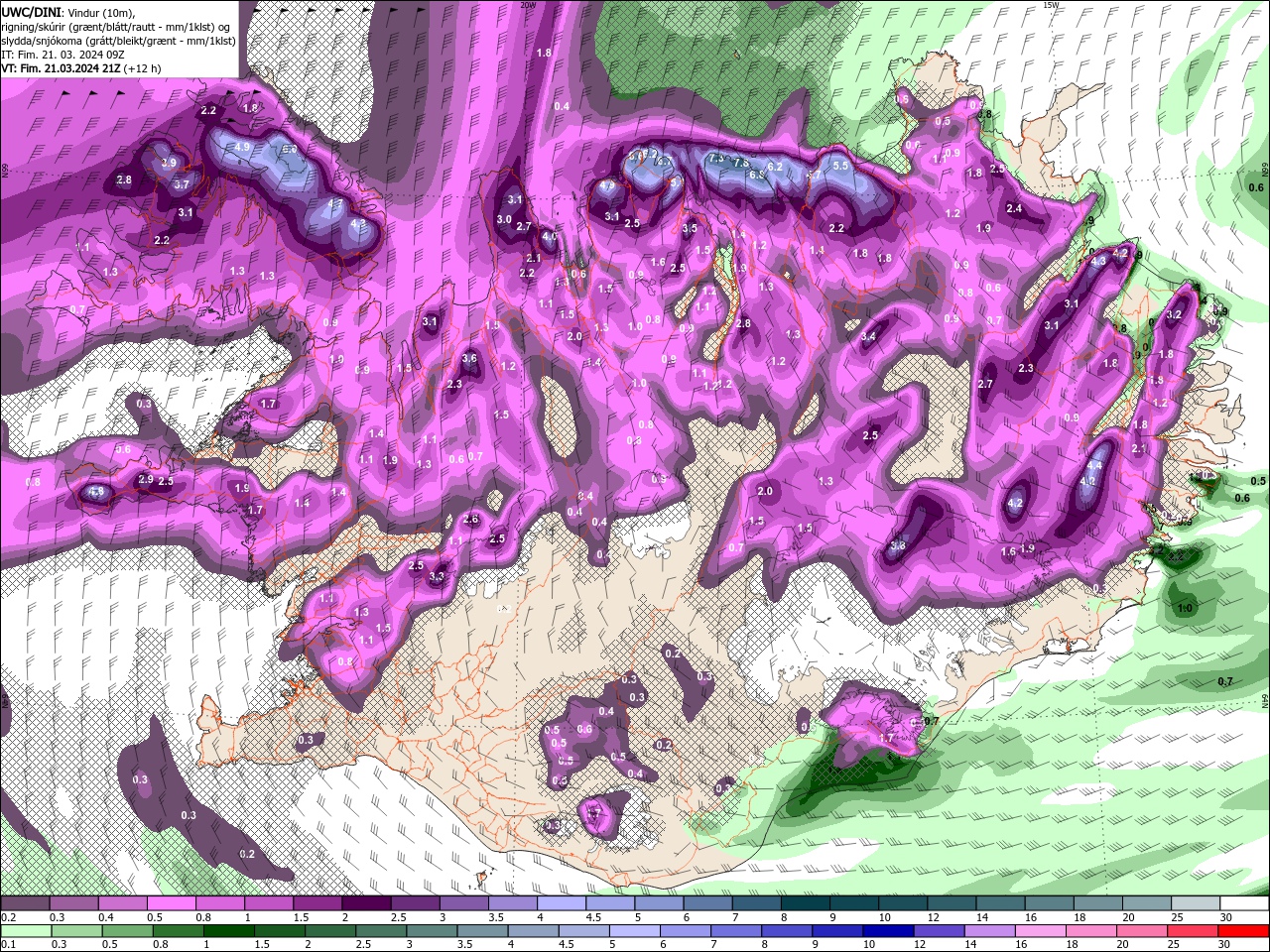Click the 3.4 precipitation value on map
The image size is (1270, 952).
[x=868, y=337]
